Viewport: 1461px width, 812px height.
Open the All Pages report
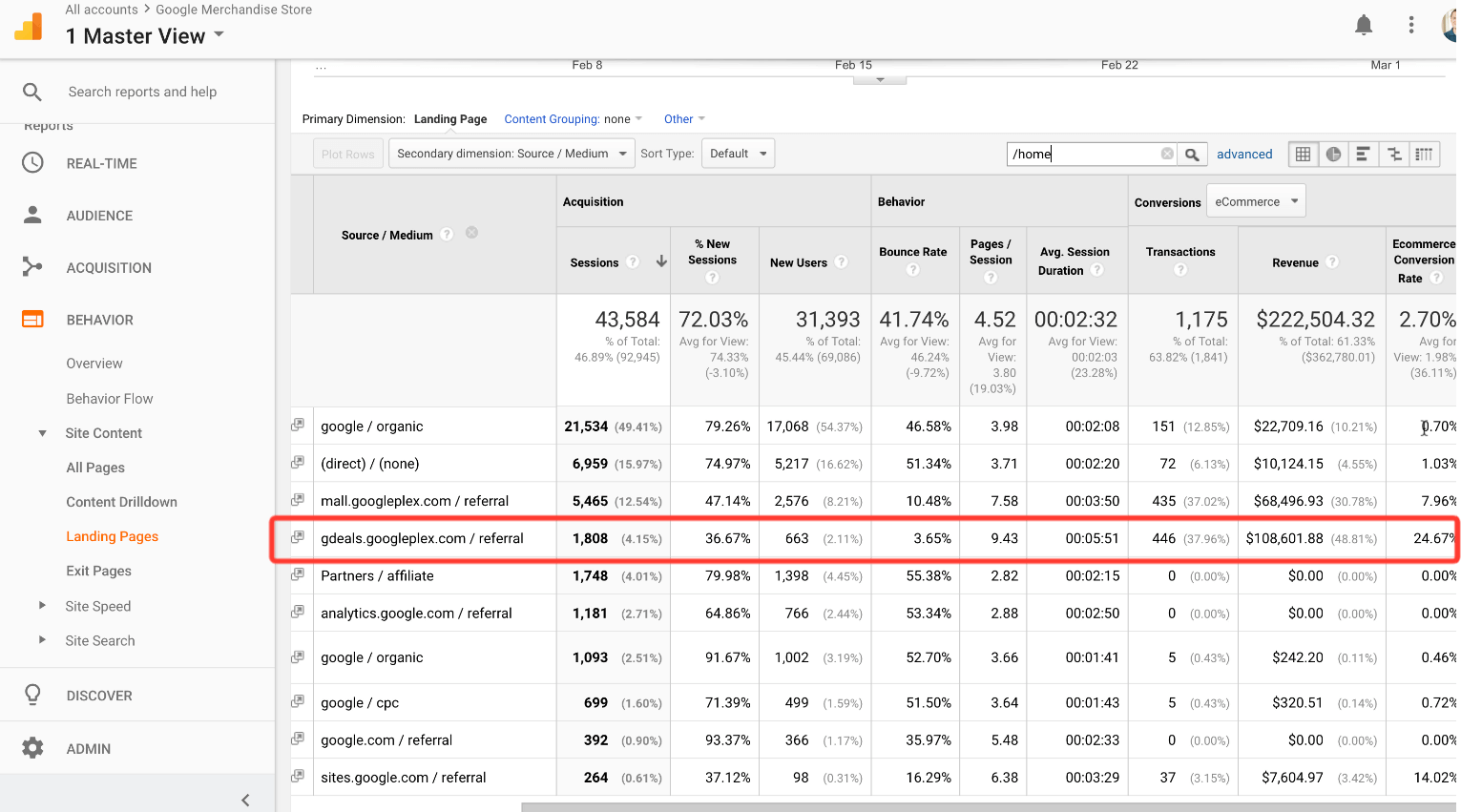tap(95, 468)
